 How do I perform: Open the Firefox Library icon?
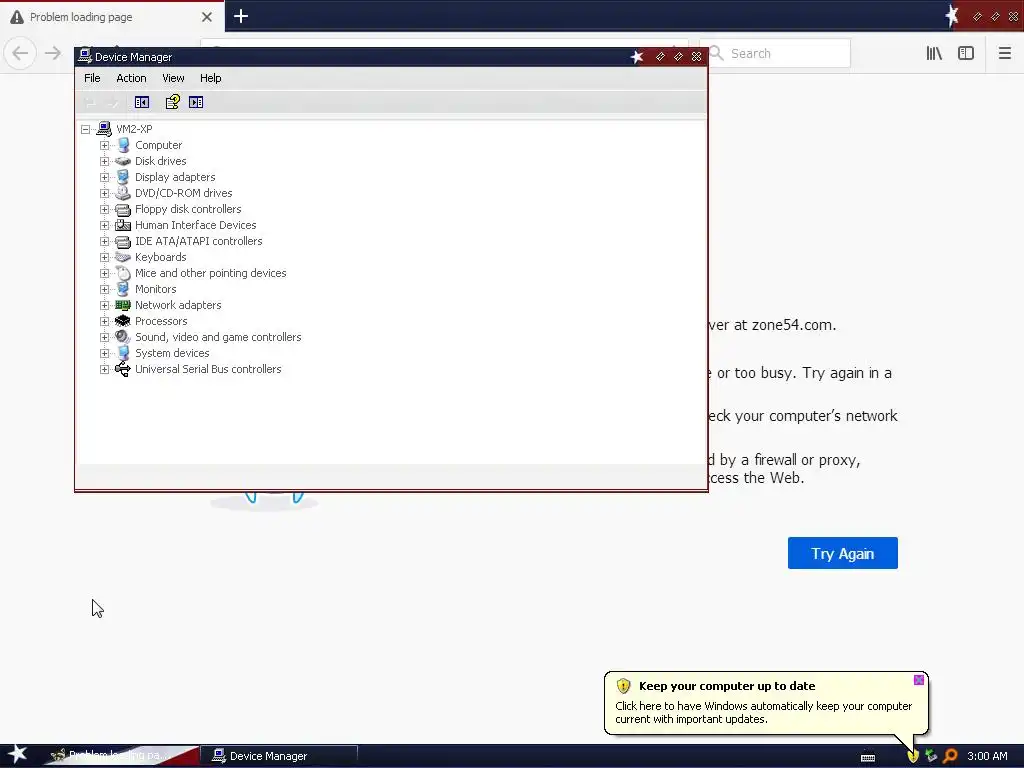point(934,54)
